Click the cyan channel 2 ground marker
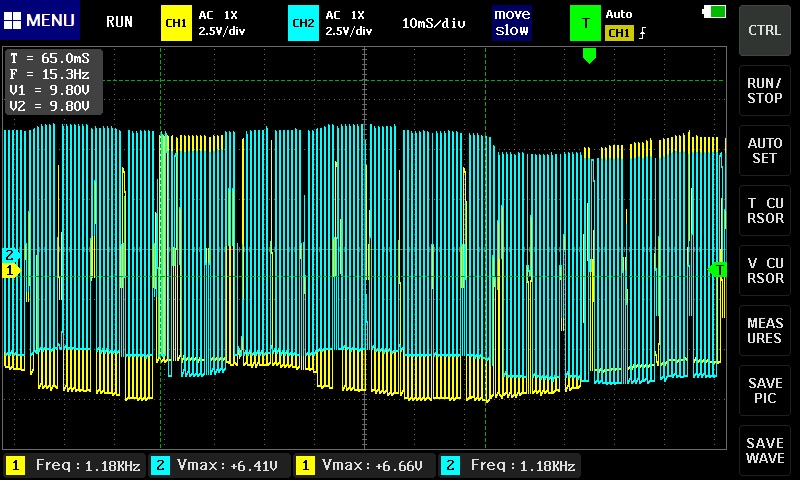This screenshot has height=480, width=800. tap(11, 255)
